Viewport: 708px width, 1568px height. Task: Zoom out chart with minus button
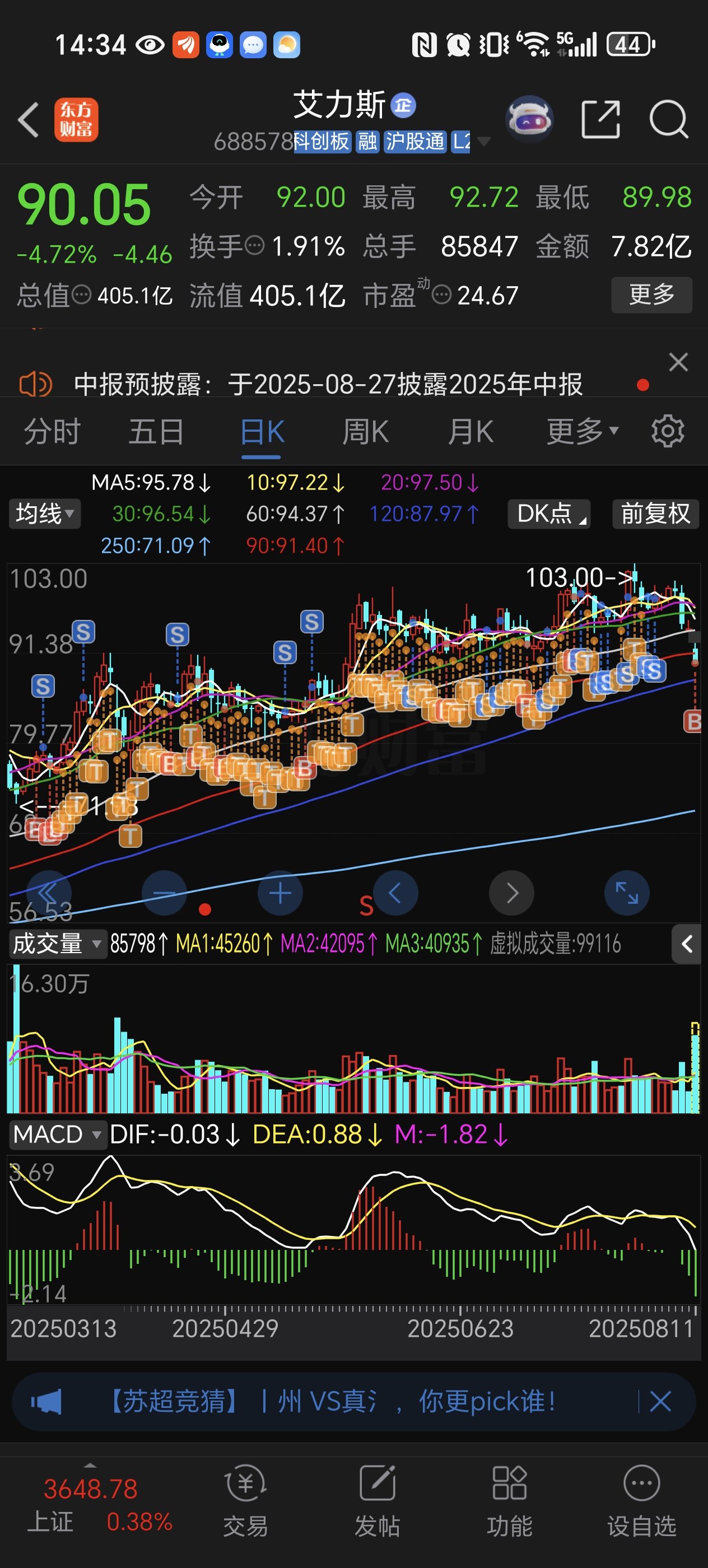click(164, 894)
